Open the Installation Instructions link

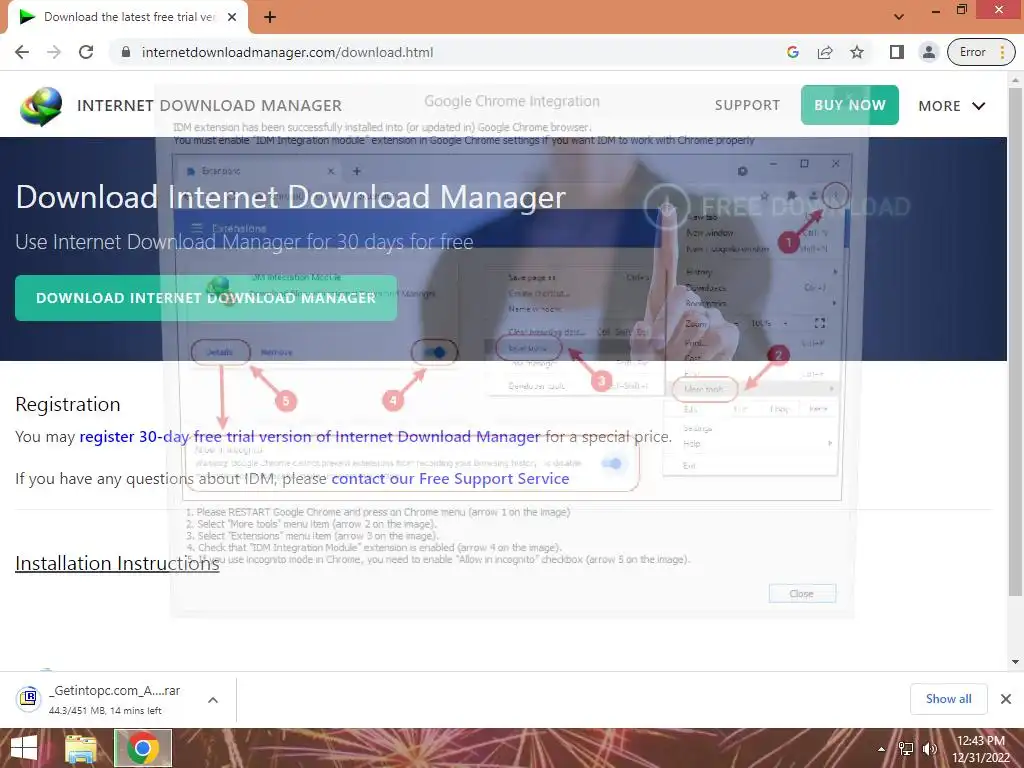[x=117, y=563]
